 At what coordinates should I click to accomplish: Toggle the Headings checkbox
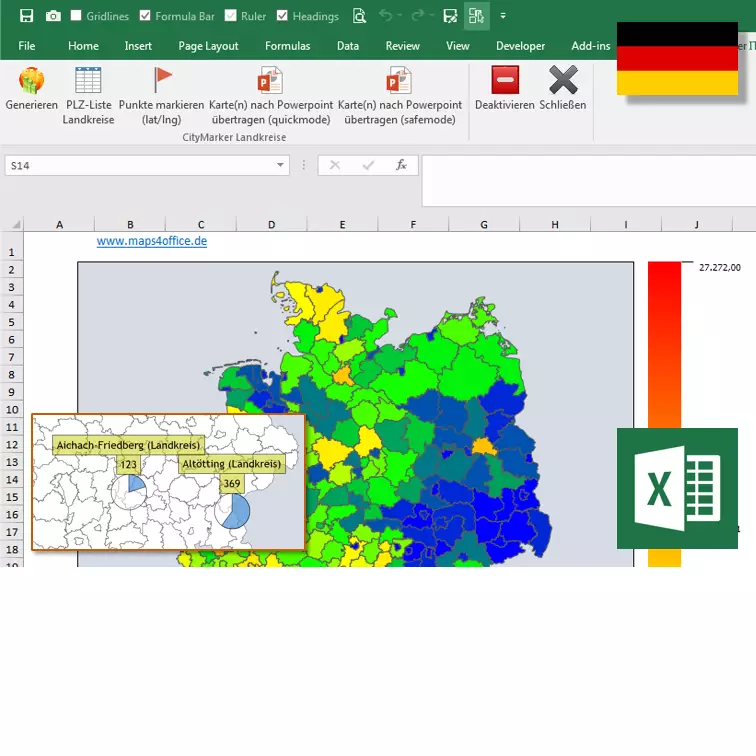click(x=282, y=16)
